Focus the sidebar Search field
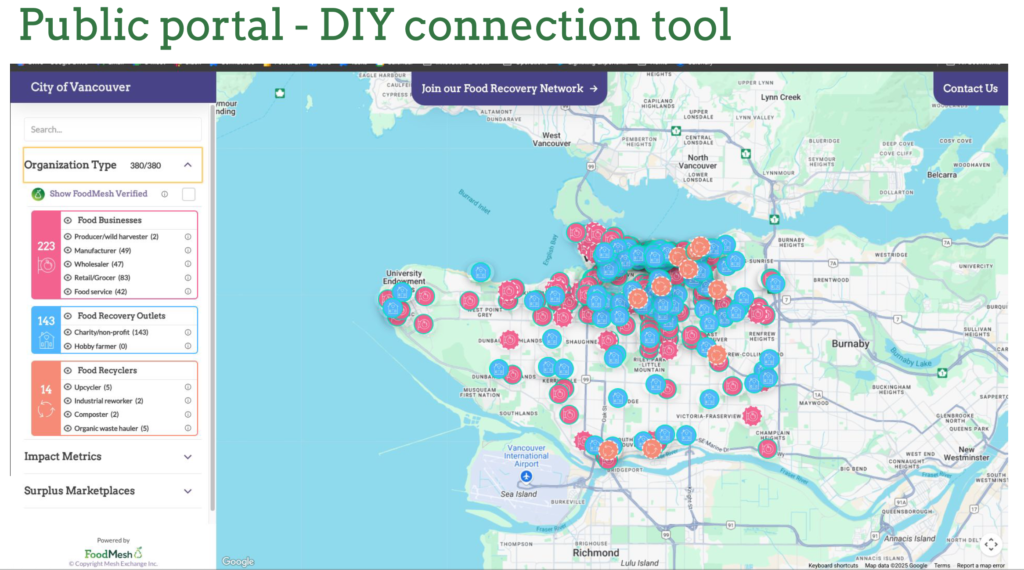The image size is (1024, 570). pyautogui.click(x=112, y=129)
